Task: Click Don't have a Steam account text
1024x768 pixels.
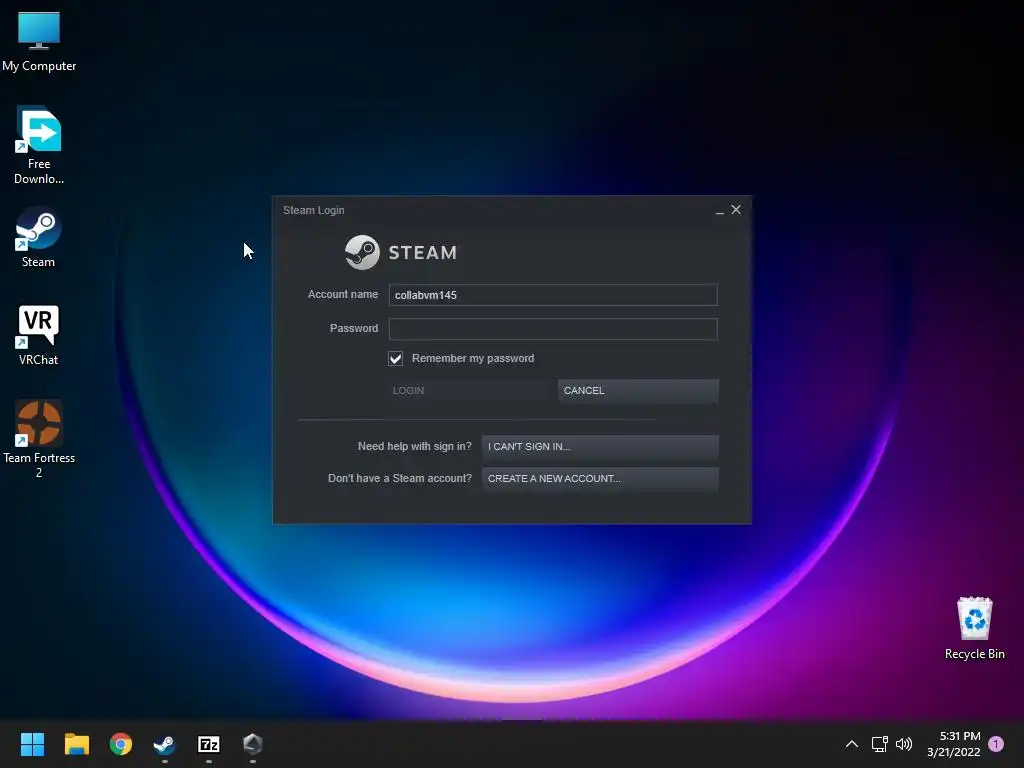Action: (400, 479)
